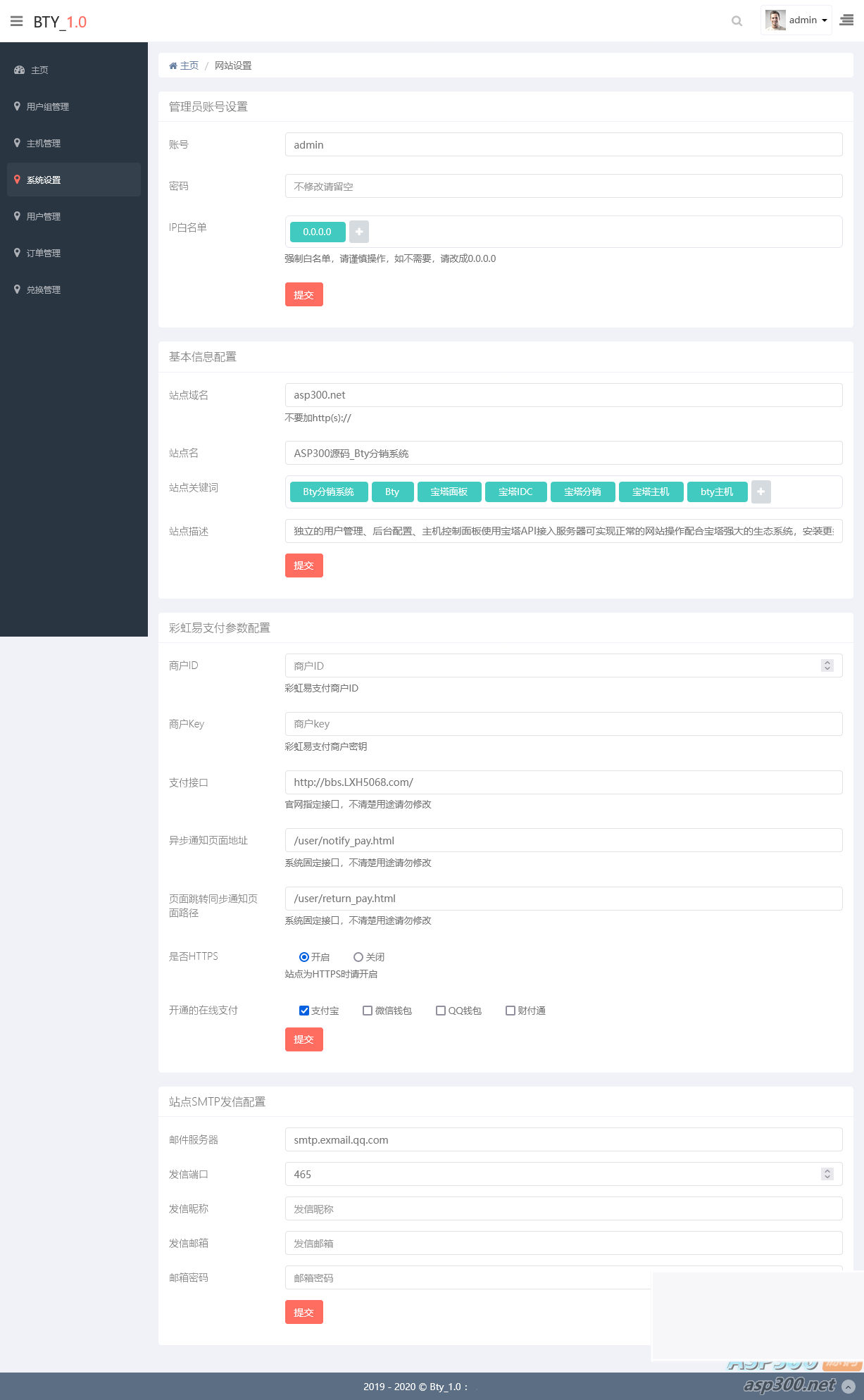
Task: Adjust the 发信端口 port spinner
Action: coord(827,1174)
